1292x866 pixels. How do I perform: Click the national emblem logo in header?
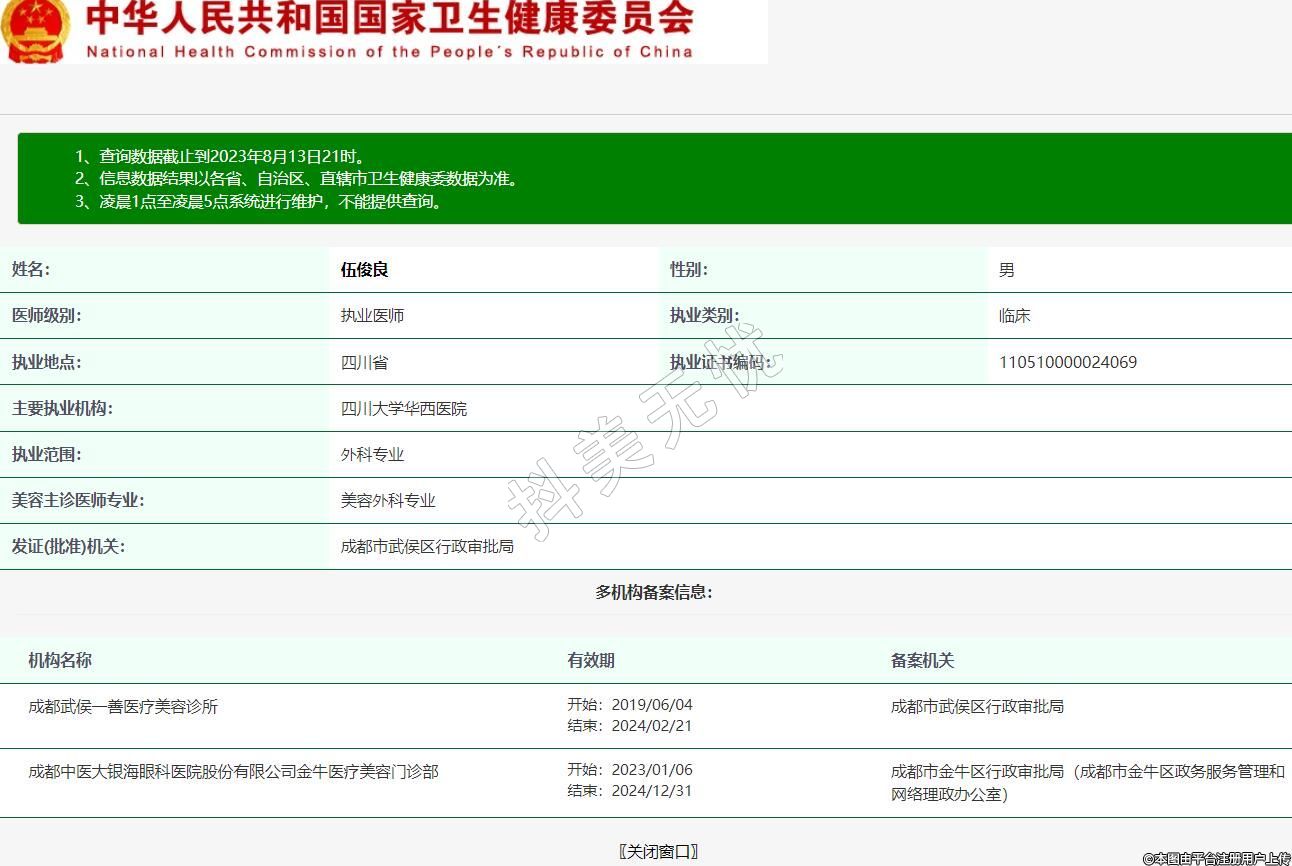pyautogui.click(x=36, y=30)
